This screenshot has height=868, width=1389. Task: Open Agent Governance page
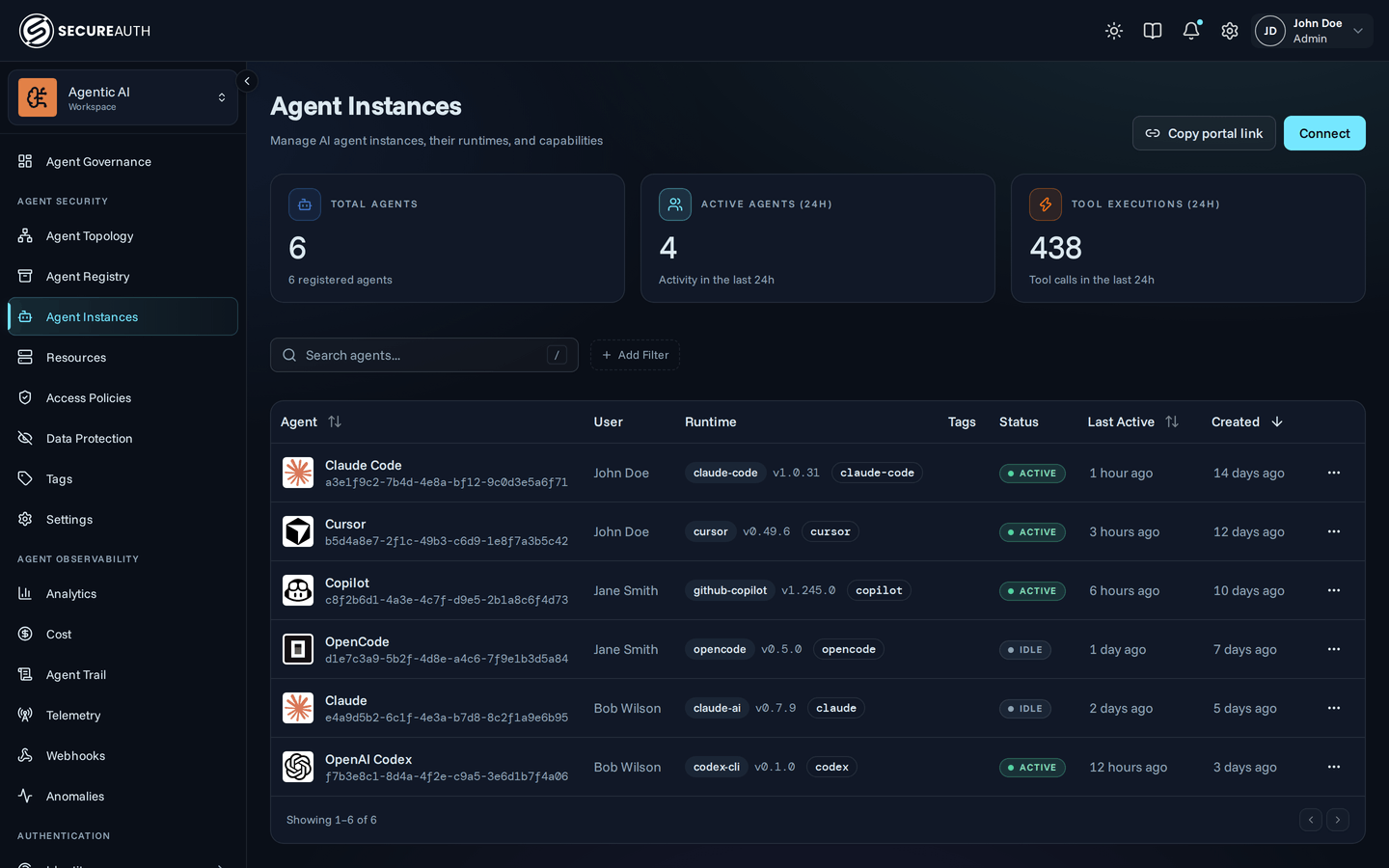123,161
